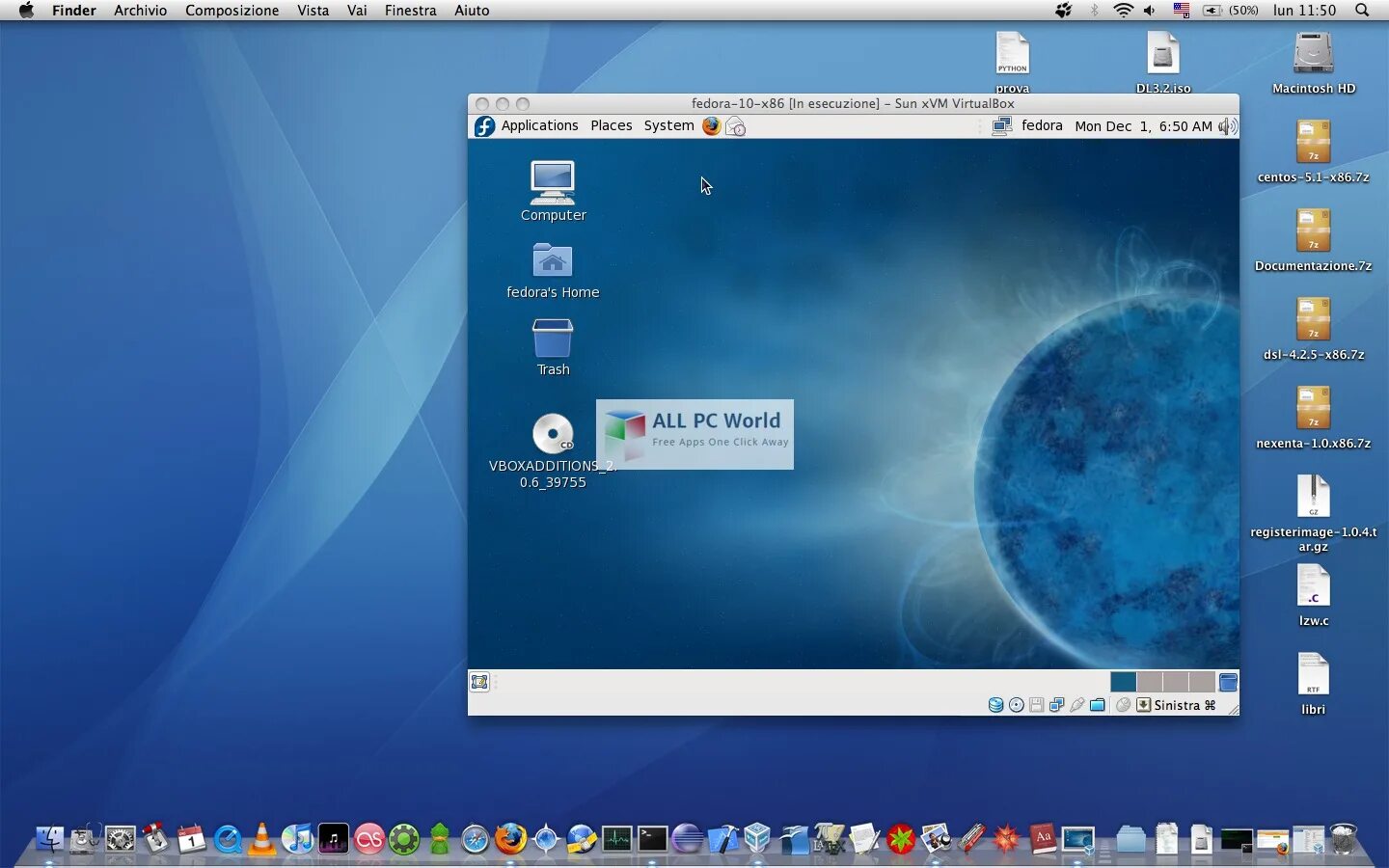Open the Apple menu
The width and height of the screenshot is (1389, 868).
pos(26,11)
